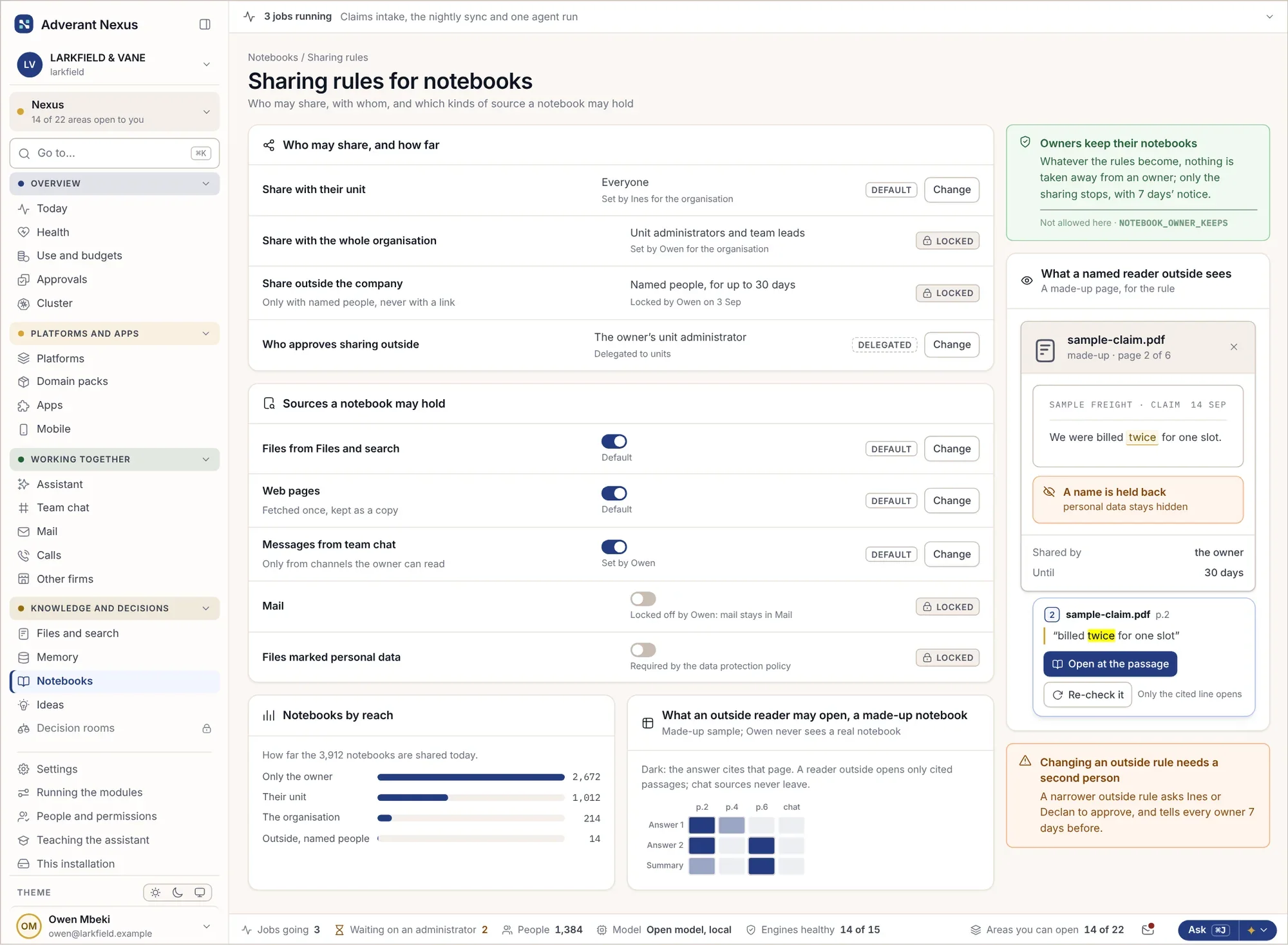Toggle the Web pages source switch
The height and width of the screenshot is (945, 1288).
pos(614,493)
